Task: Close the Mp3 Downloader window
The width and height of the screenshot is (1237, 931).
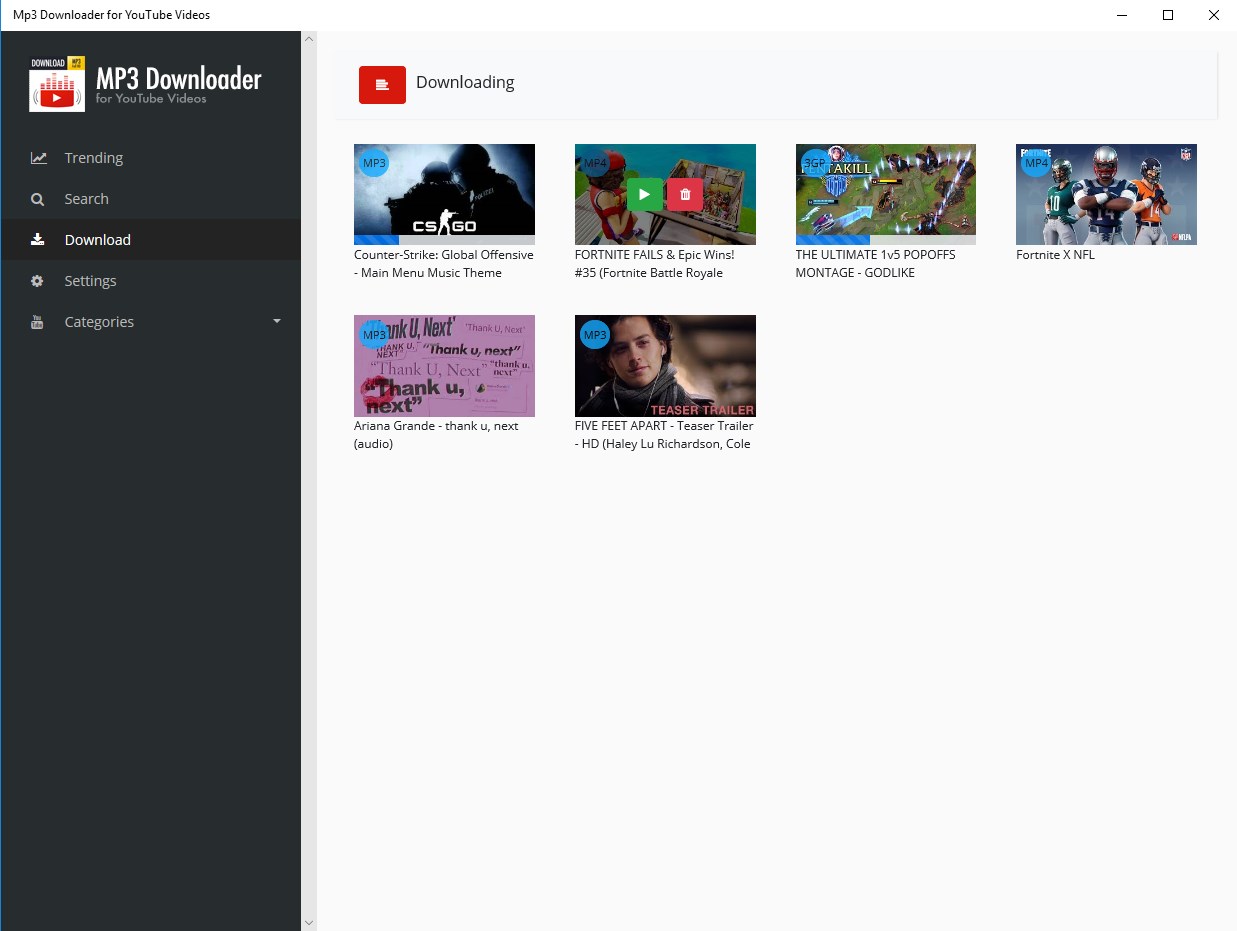Action: pyautogui.click(x=1214, y=15)
